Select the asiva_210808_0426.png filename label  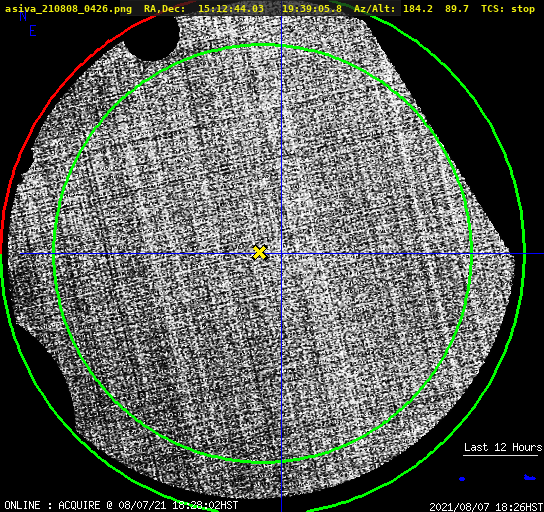(68, 9)
